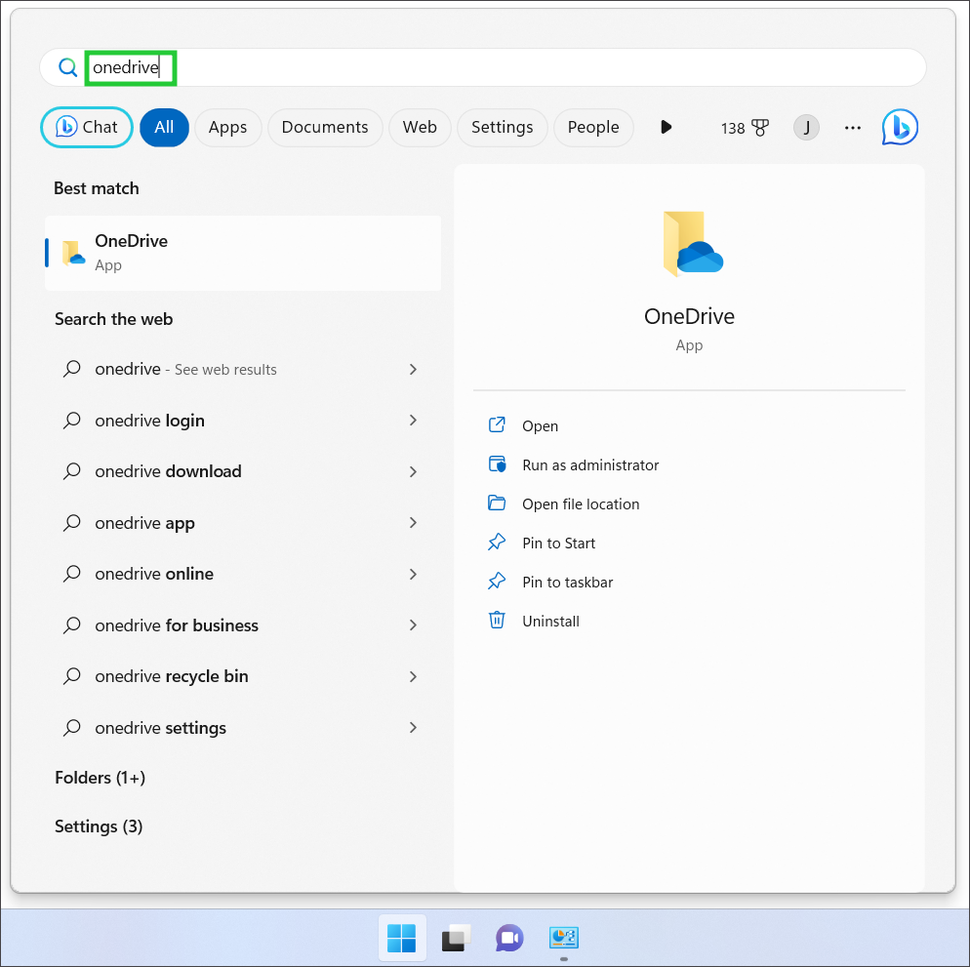
Task: Open the Start menu from the taskbar
Action: (402, 938)
